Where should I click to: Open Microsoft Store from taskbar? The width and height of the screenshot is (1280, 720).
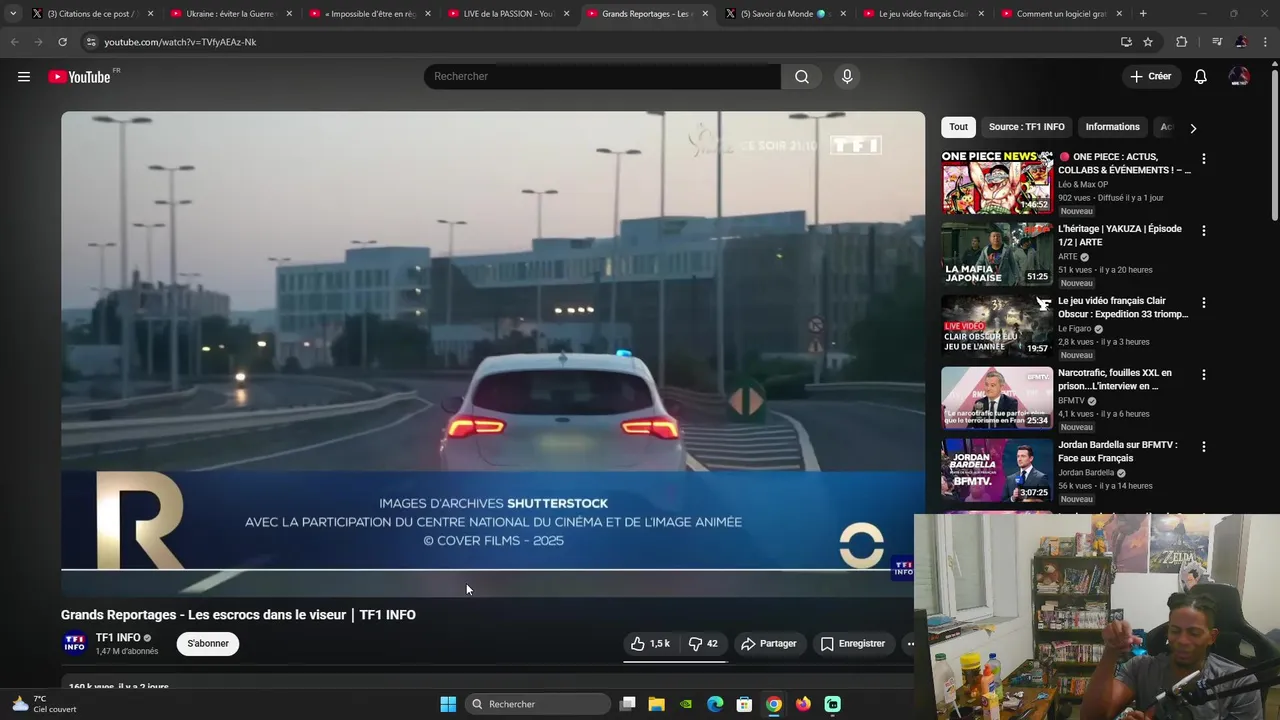[x=744, y=704]
